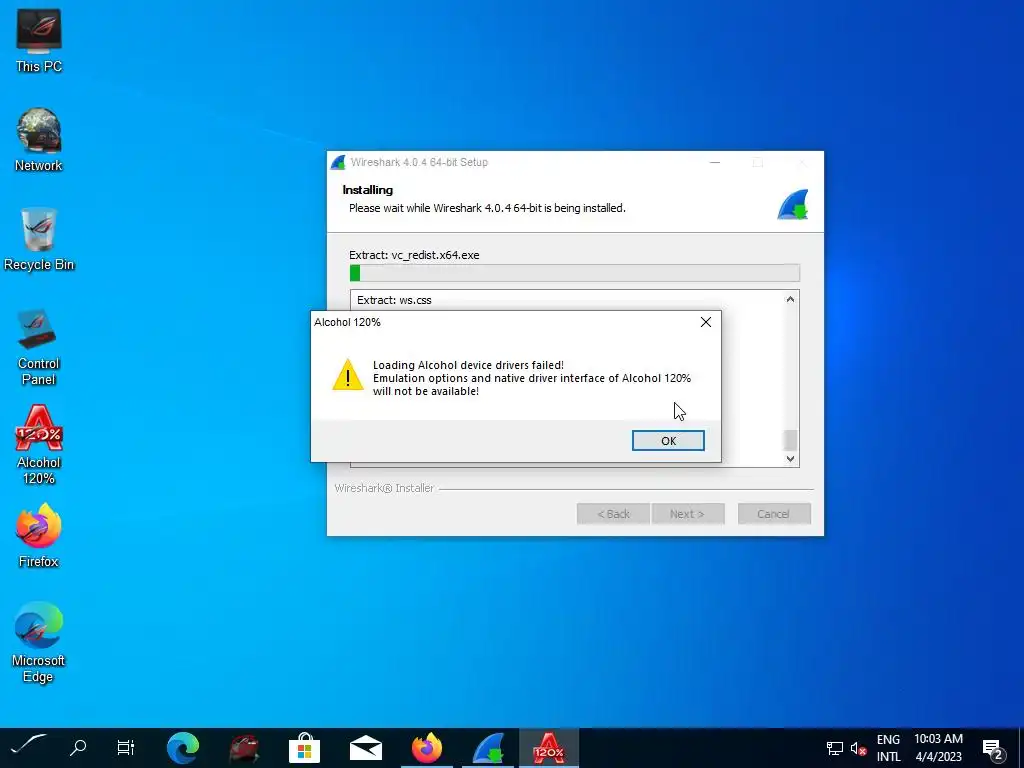Click scroll up arrow in install log
Viewport: 1024px width, 768px height.
[x=790, y=300]
